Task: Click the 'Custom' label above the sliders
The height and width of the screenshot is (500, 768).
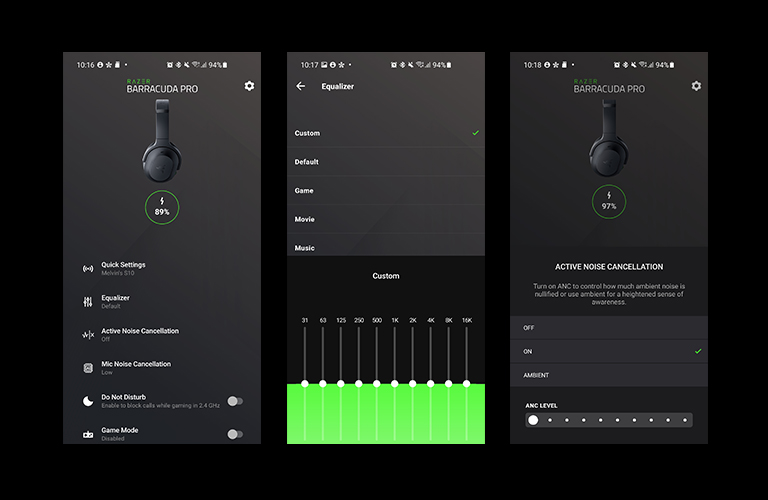Action: coord(386,276)
